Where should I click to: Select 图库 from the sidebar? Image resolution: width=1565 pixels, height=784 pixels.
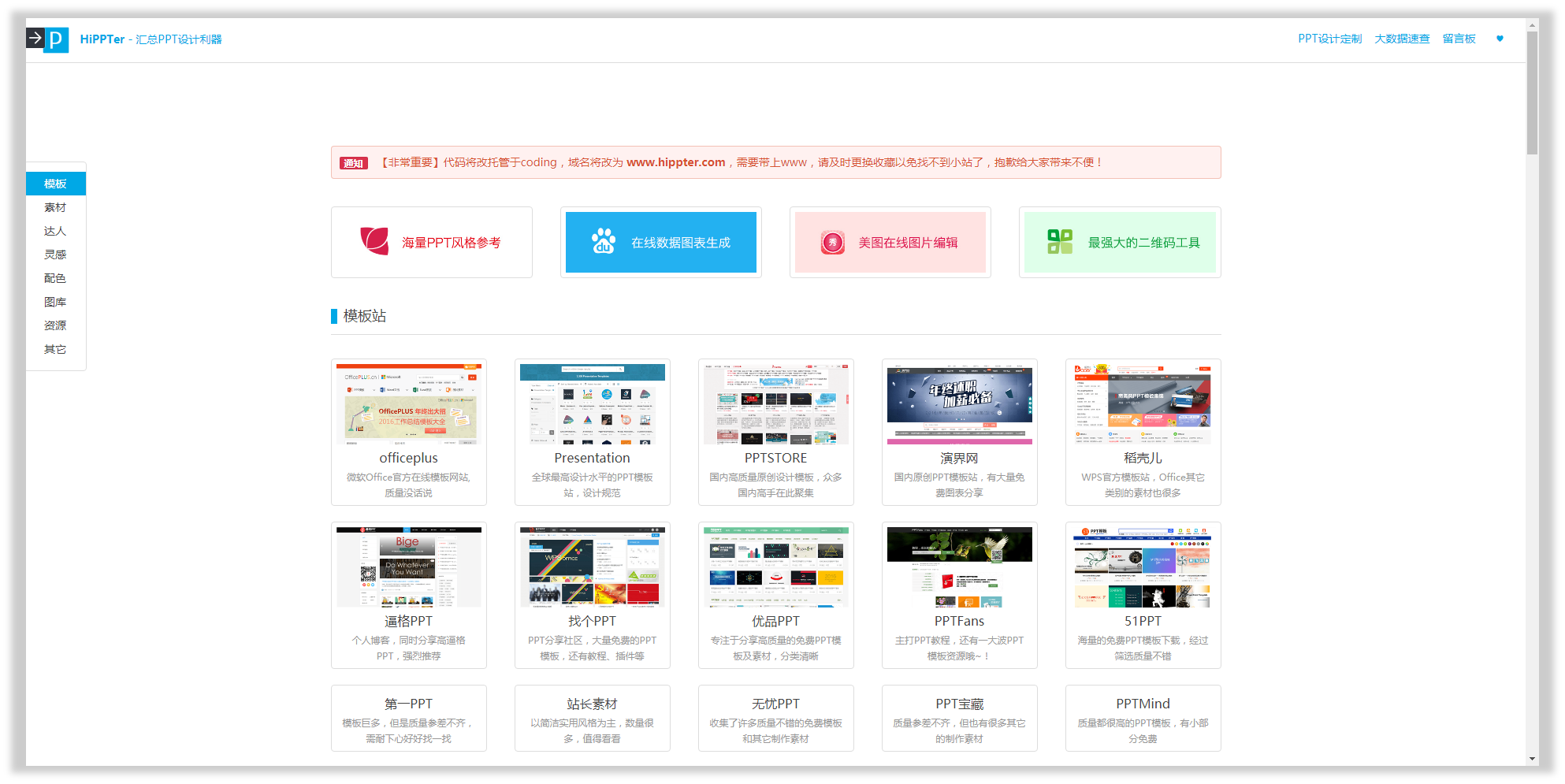click(55, 301)
